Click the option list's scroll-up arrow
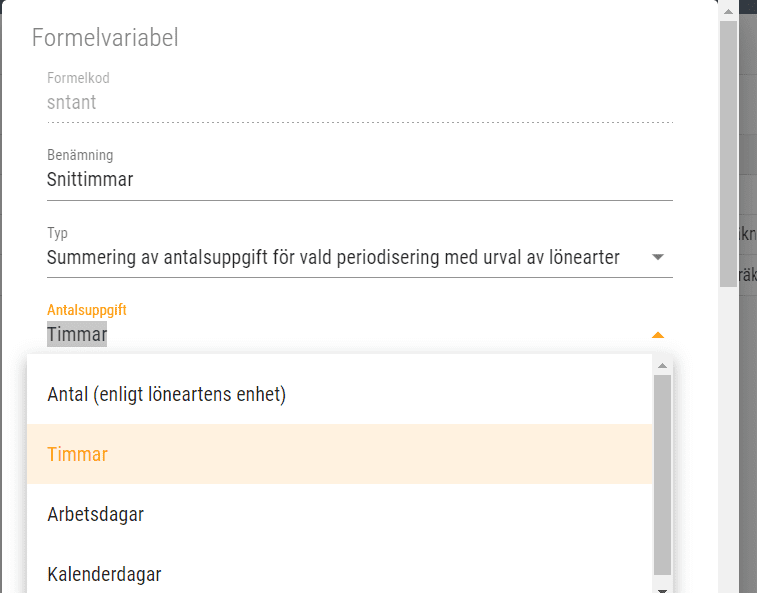Image resolution: width=757 pixels, height=593 pixels. (x=662, y=366)
